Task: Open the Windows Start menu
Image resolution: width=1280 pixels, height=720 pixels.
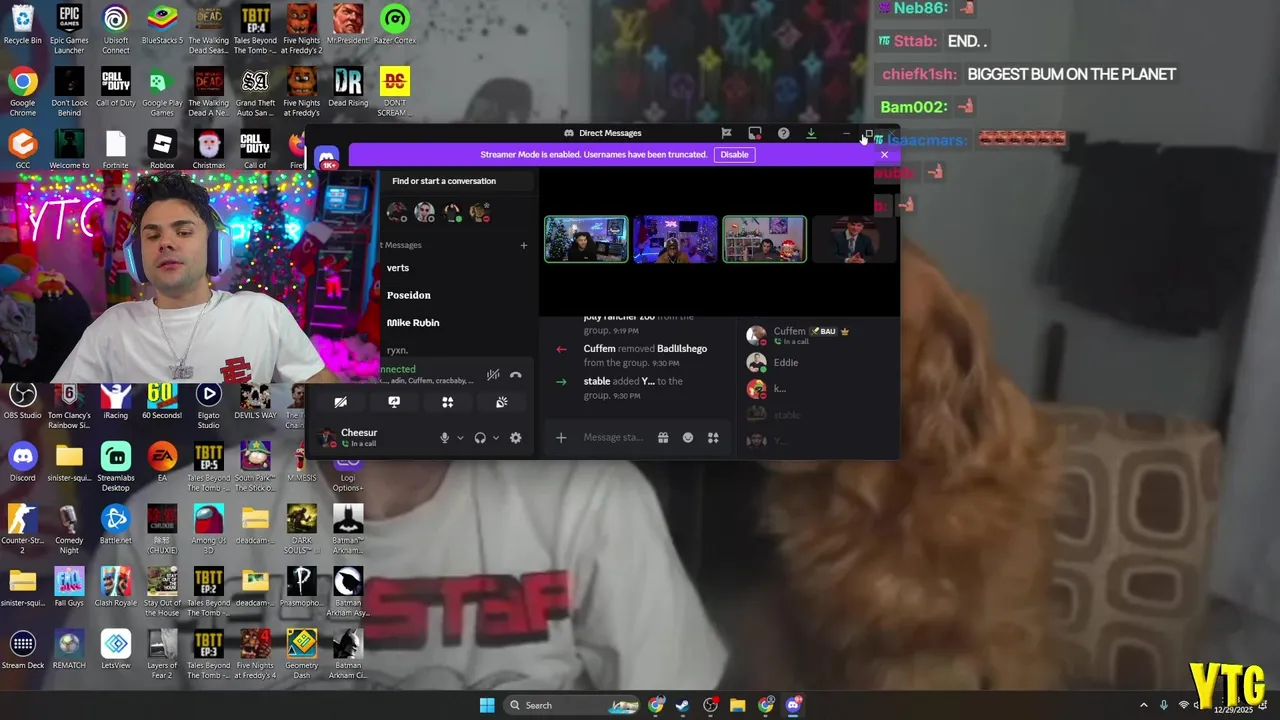Action: [x=487, y=705]
